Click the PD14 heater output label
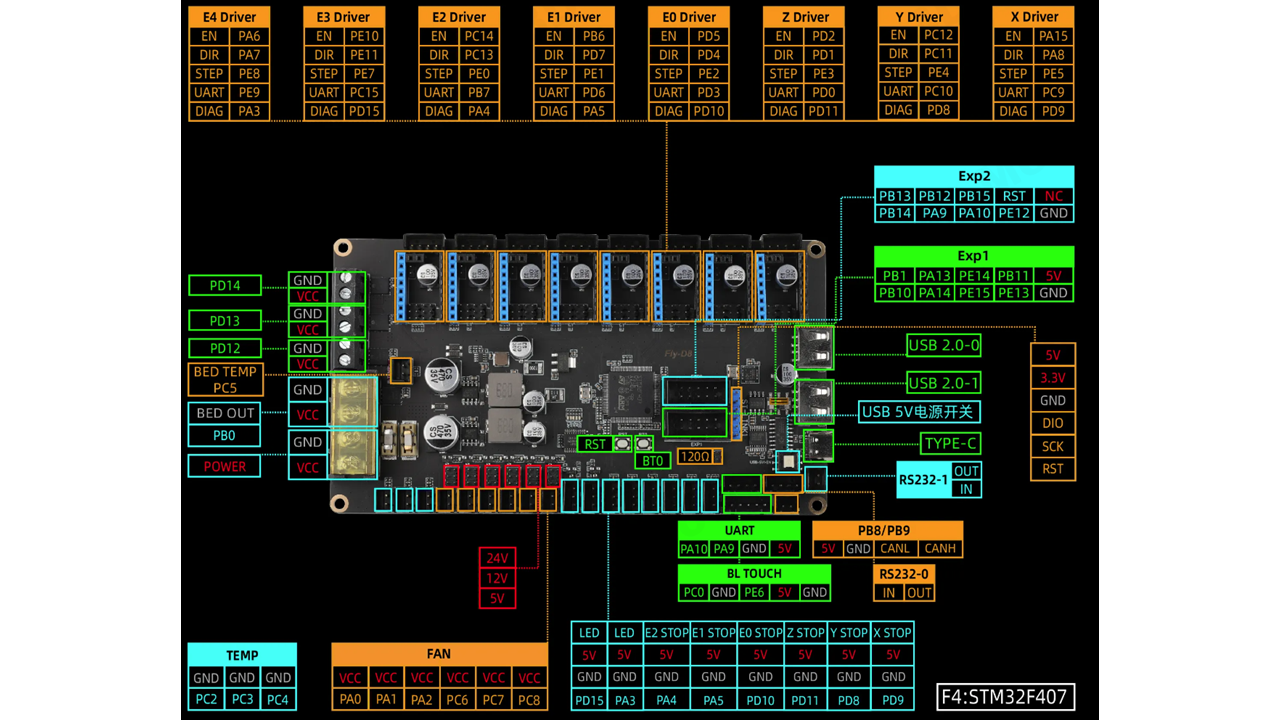 coord(225,286)
